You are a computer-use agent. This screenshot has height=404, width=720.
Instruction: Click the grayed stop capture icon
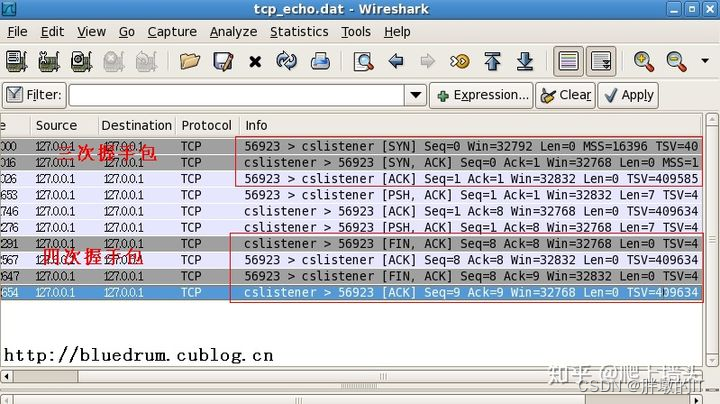coord(114,61)
